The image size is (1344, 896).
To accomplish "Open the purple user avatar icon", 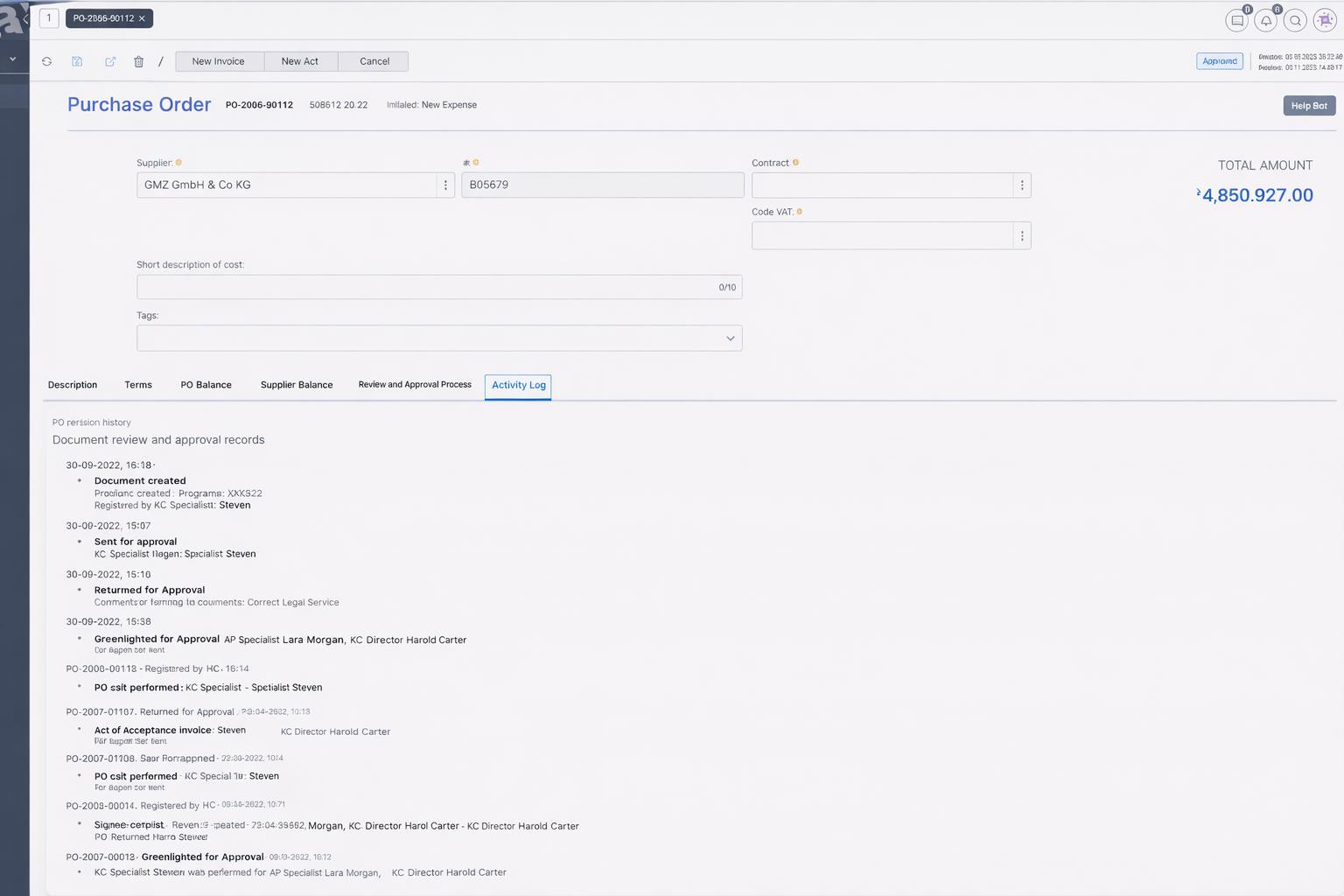I will tap(1325, 20).
